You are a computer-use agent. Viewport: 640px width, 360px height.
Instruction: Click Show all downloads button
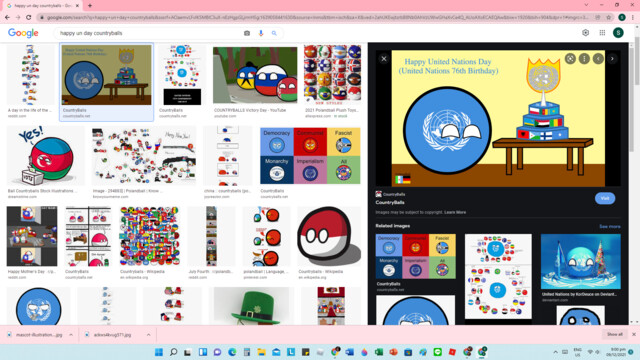(615, 334)
